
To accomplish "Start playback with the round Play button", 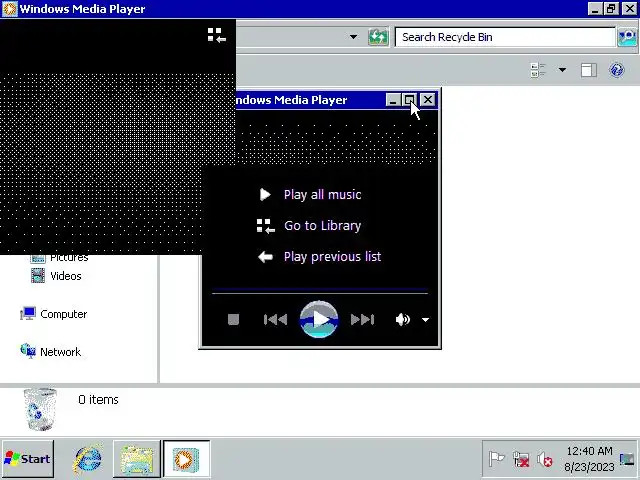I will pyautogui.click(x=319, y=319).
